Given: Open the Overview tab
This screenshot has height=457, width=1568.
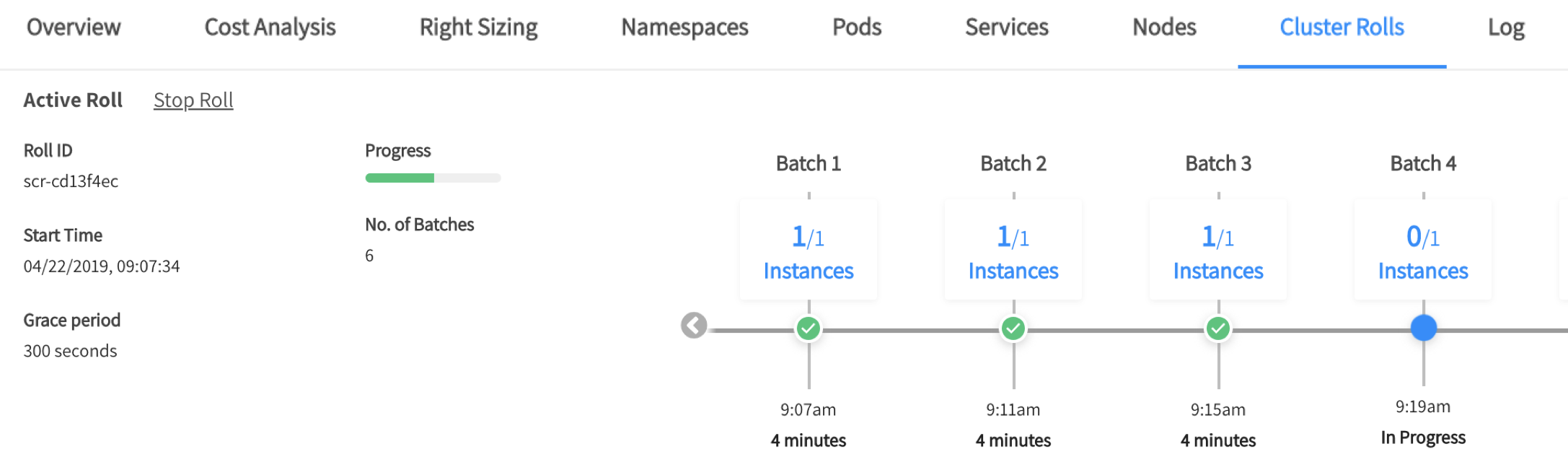Looking at the screenshot, I should 74,27.
